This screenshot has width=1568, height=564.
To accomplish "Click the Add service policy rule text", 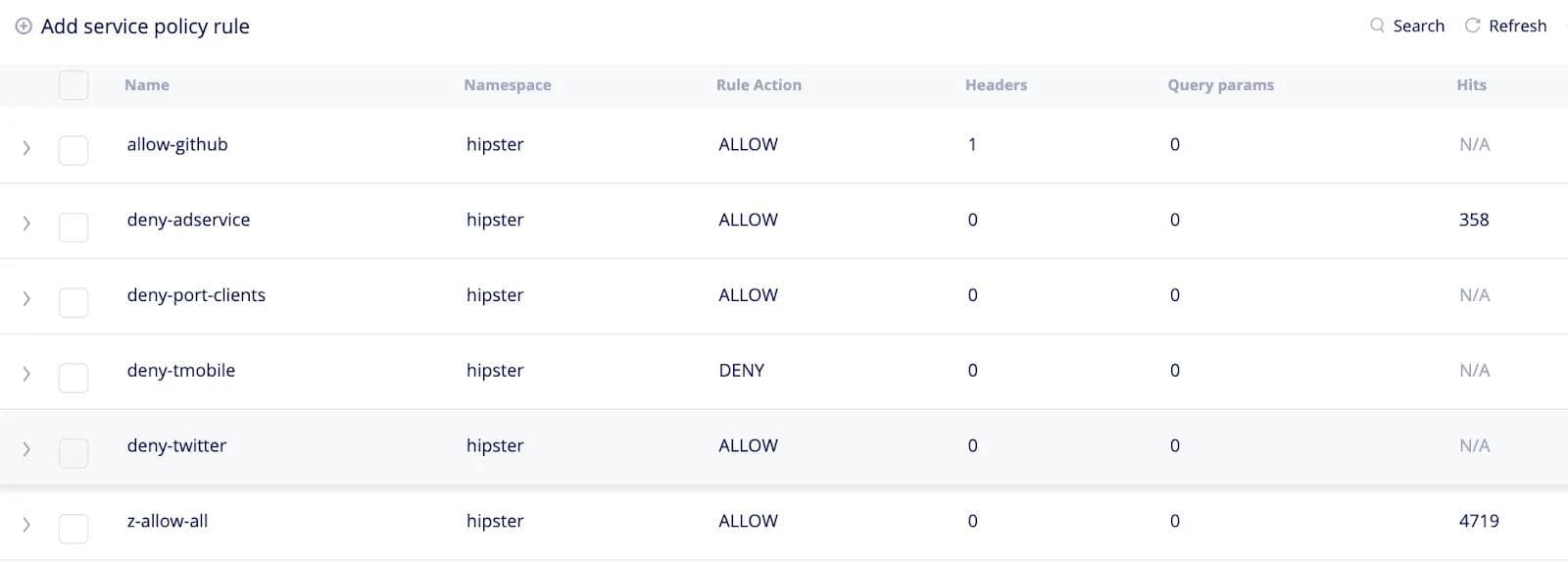I will (145, 26).
